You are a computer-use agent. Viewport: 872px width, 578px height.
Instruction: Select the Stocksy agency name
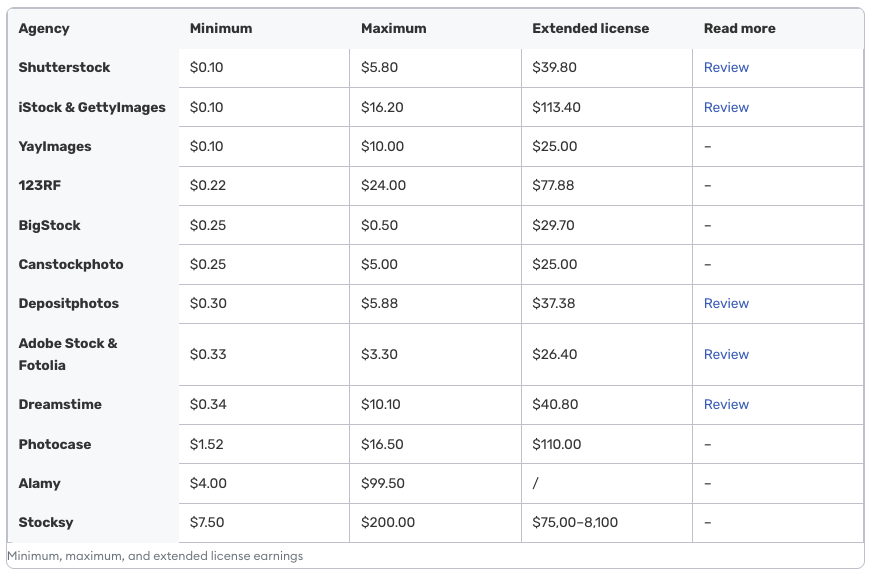pos(46,522)
